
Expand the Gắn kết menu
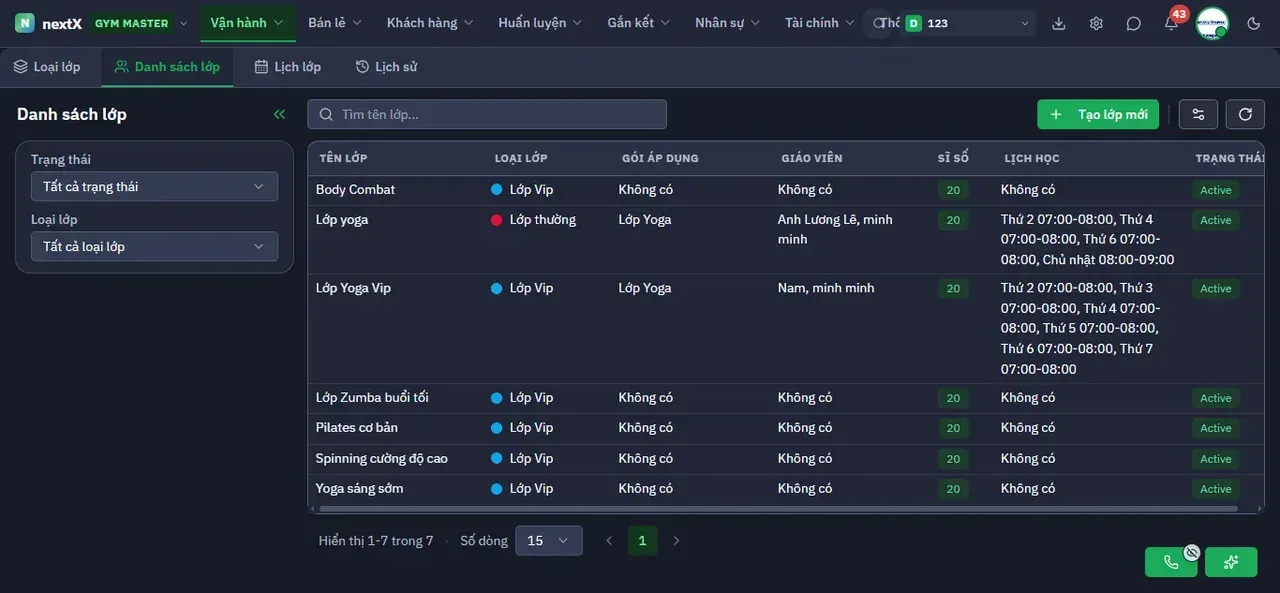pos(638,23)
